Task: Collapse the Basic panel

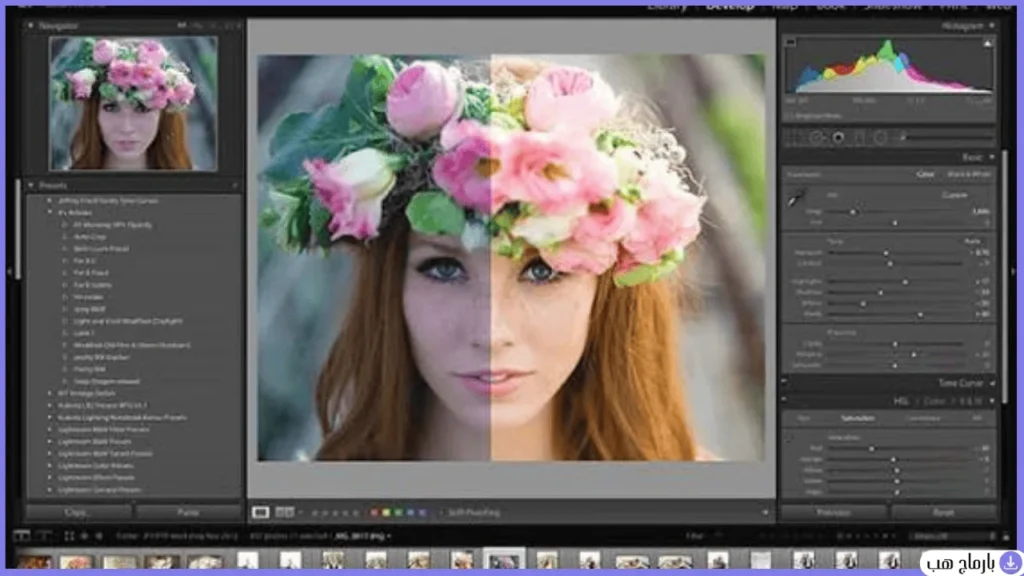Action: coord(992,157)
